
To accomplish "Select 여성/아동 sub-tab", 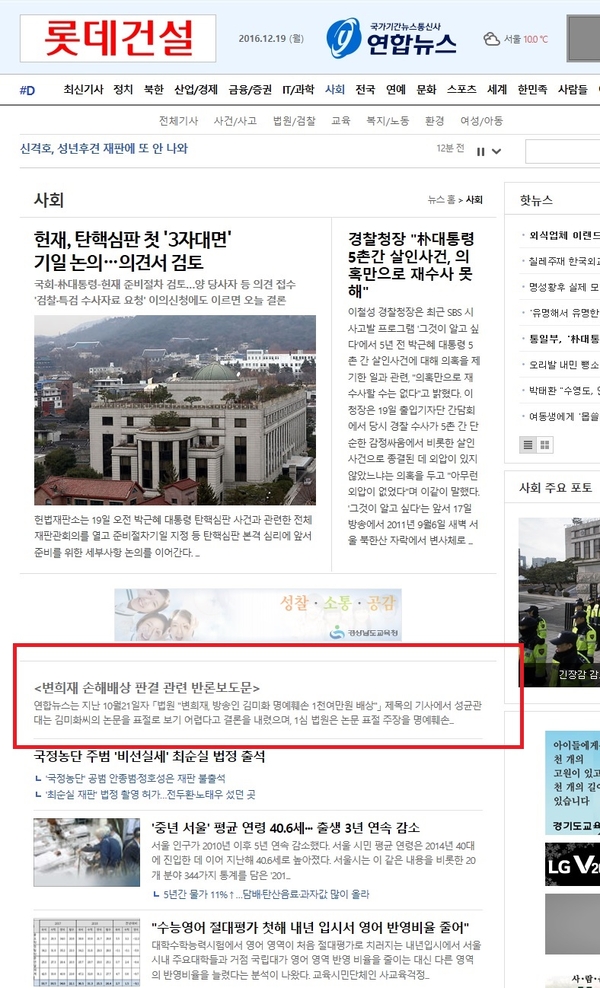I will pyautogui.click(x=482, y=121).
